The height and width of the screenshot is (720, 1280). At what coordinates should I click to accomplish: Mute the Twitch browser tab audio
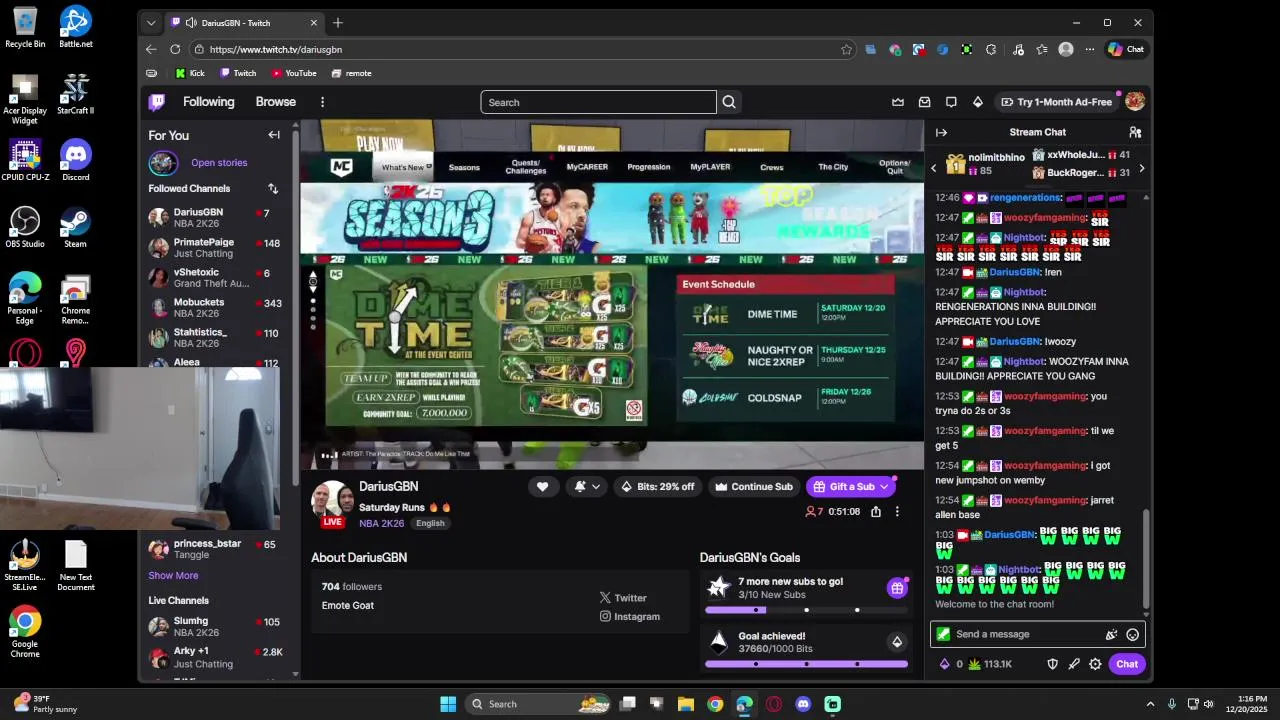click(x=191, y=23)
